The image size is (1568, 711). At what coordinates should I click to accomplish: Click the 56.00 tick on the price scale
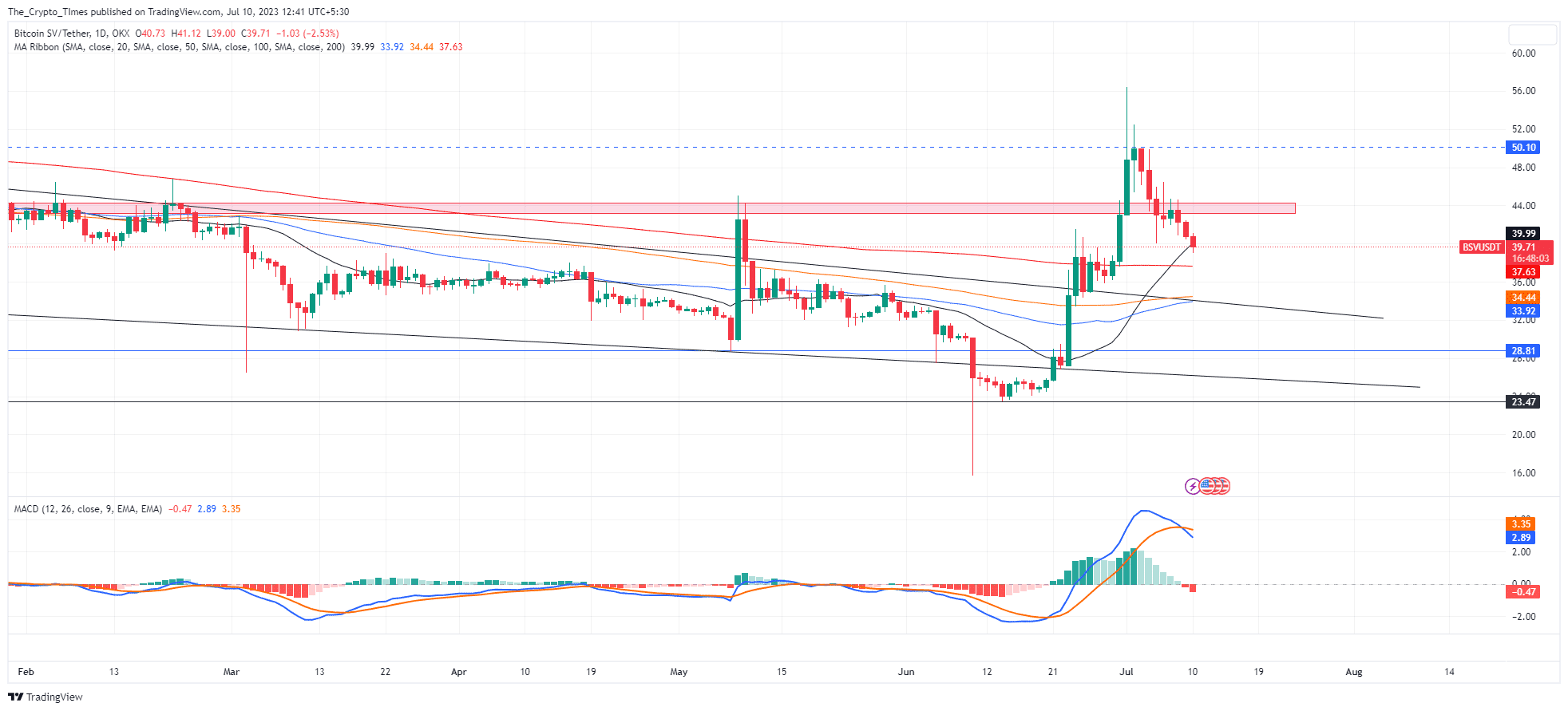tap(1523, 91)
